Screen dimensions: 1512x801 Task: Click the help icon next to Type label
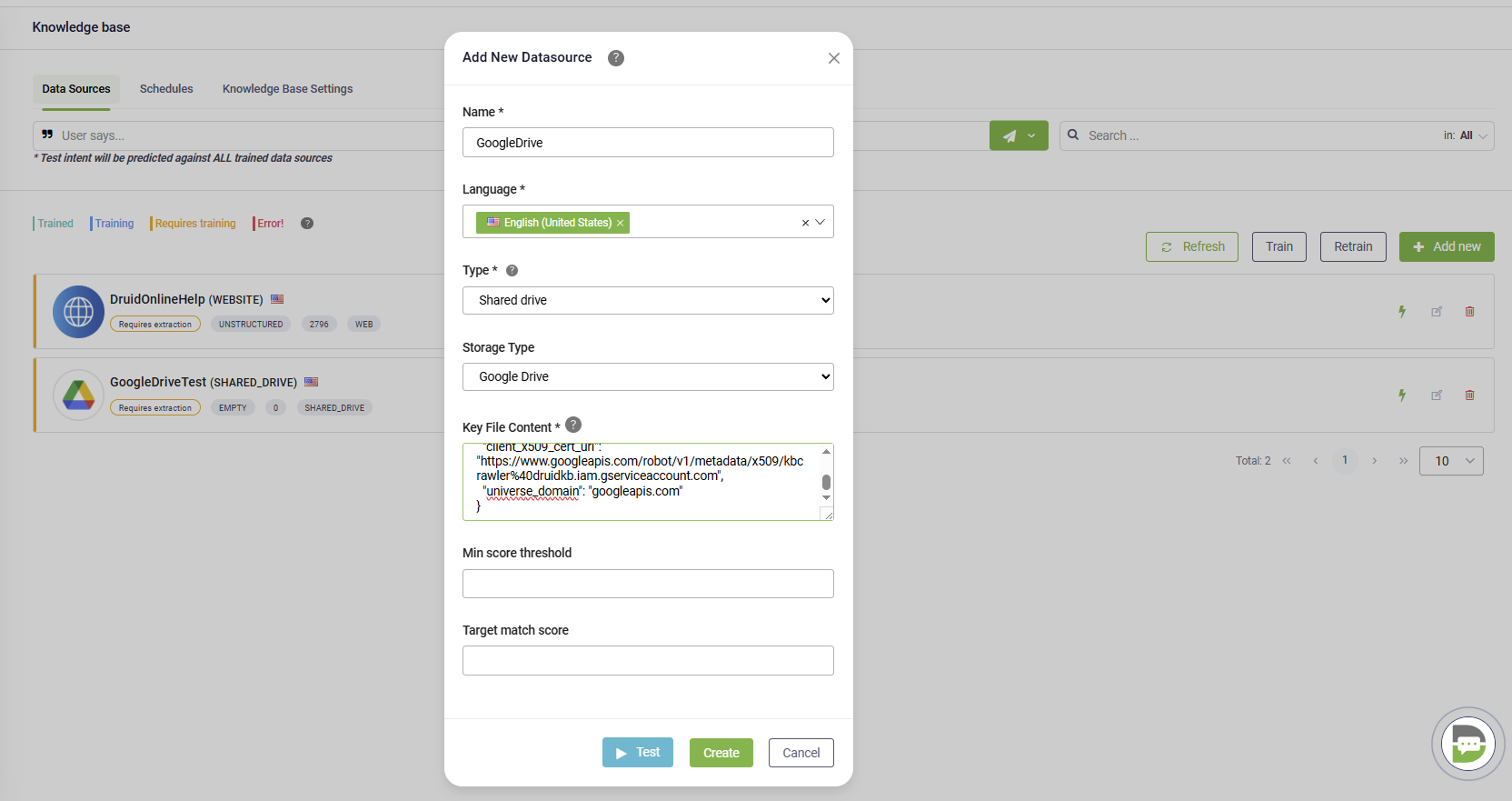click(x=512, y=270)
